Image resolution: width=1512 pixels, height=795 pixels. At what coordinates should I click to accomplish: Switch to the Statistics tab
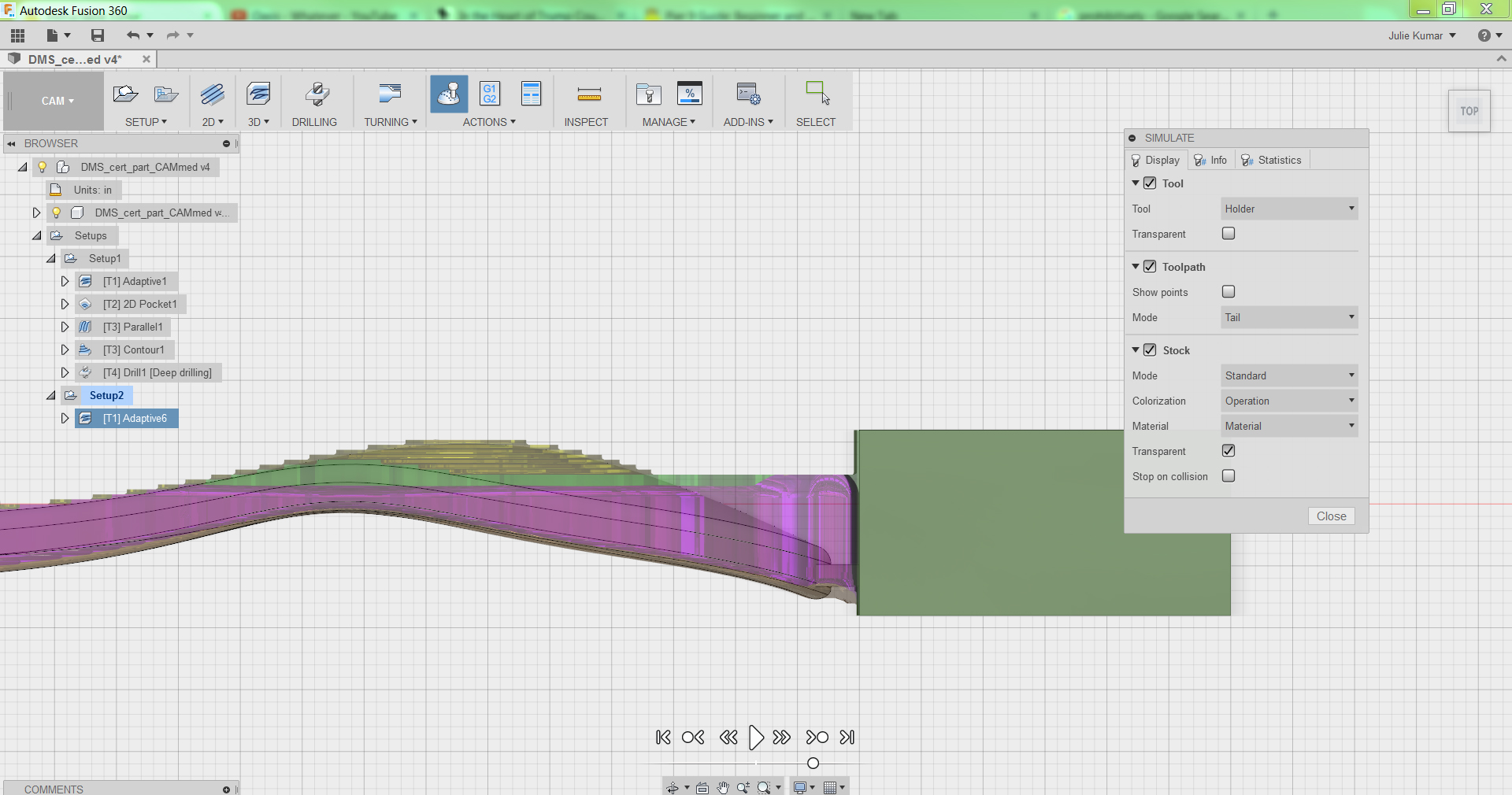coord(1272,160)
